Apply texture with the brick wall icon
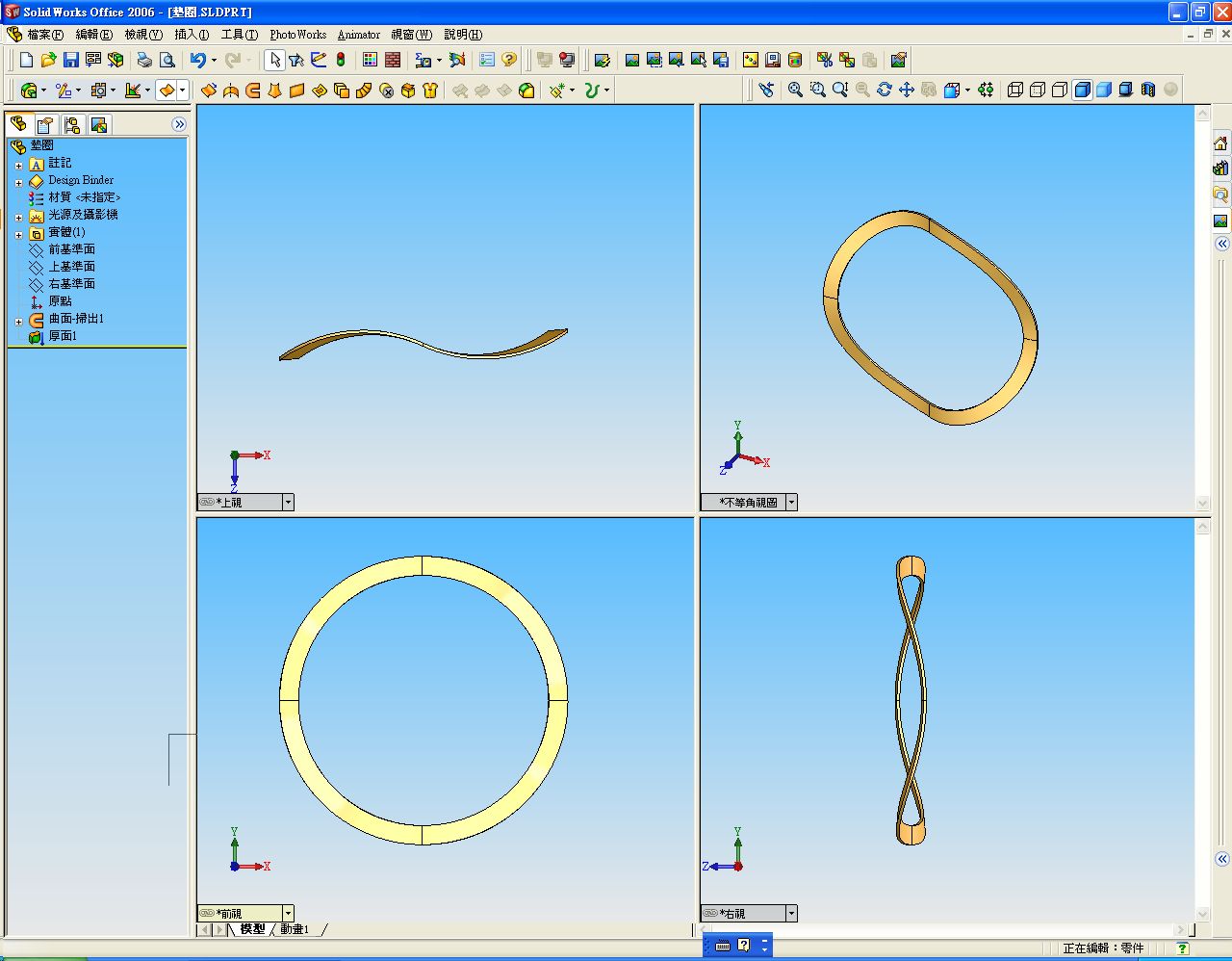 (393, 60)
